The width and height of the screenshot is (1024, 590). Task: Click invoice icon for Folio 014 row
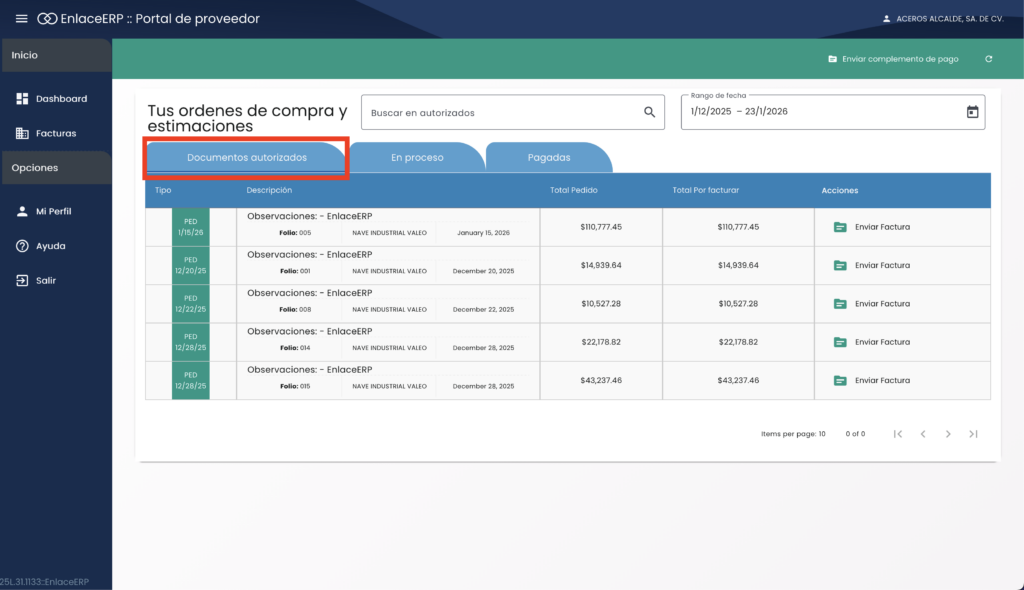click(x=840, y=342)
